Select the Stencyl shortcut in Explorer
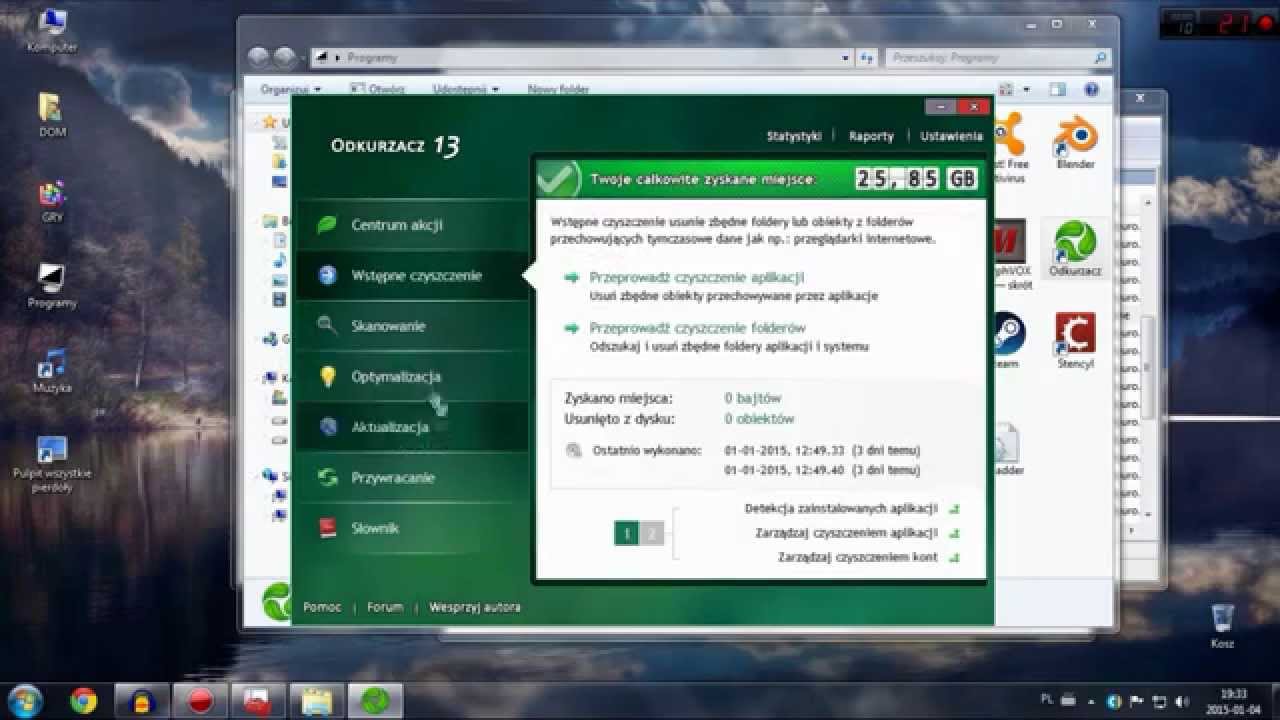Screen dimensions: 1280x720 pyautogui.click(x=1075, y=341)
